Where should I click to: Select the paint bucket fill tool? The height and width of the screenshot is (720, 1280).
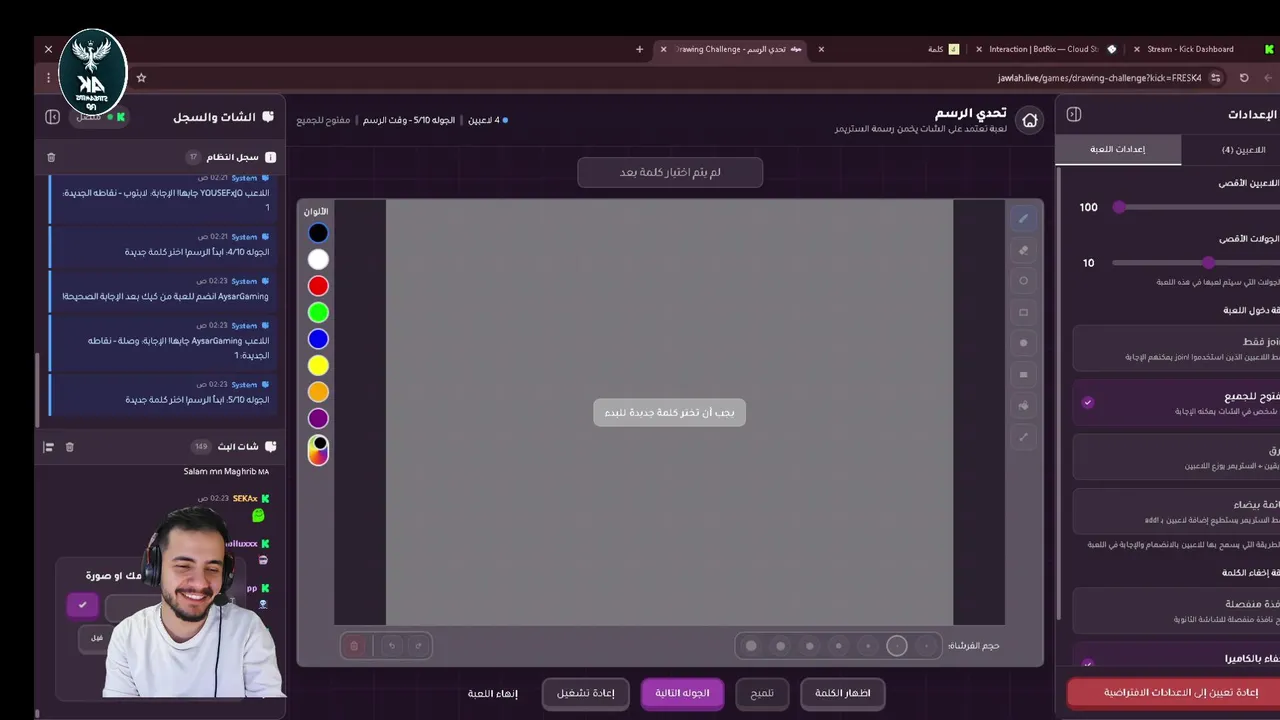click(x=1023, y=406)
